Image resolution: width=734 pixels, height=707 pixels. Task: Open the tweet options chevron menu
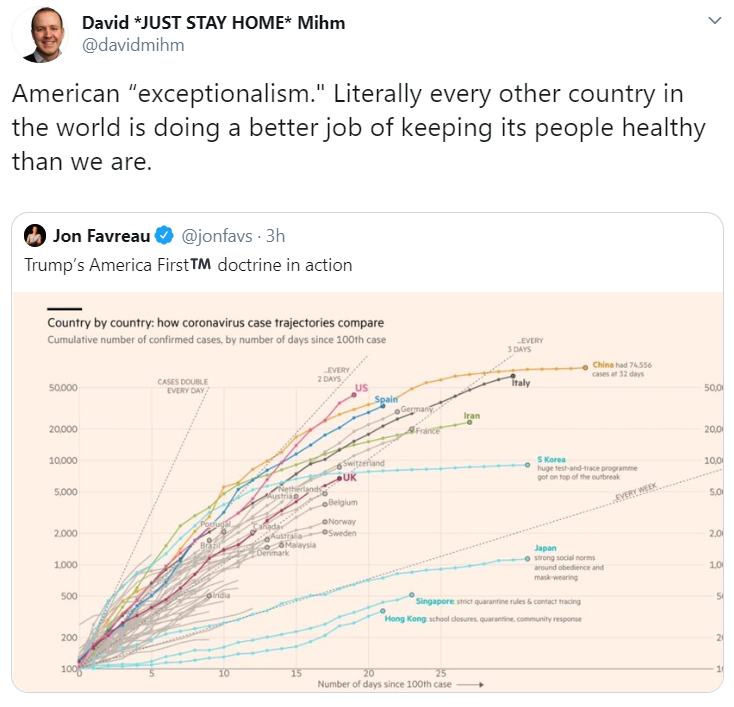point(713,21)
